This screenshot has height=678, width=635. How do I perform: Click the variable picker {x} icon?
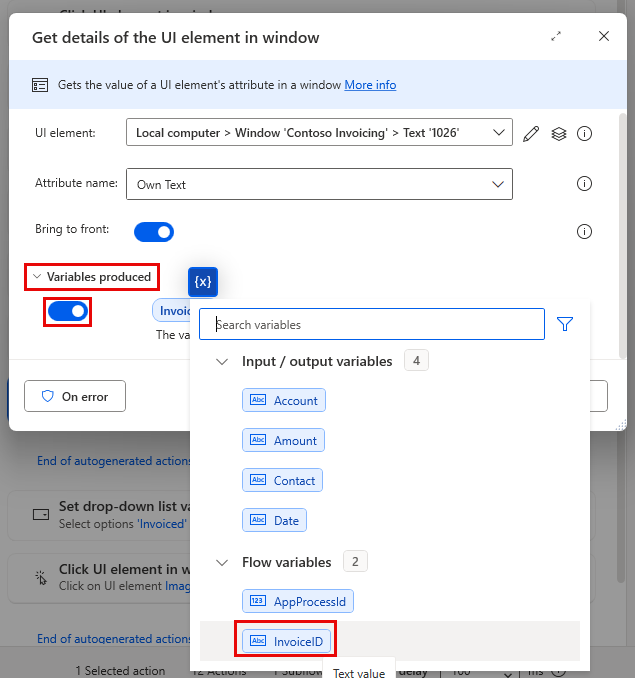[x=203, y=282]
